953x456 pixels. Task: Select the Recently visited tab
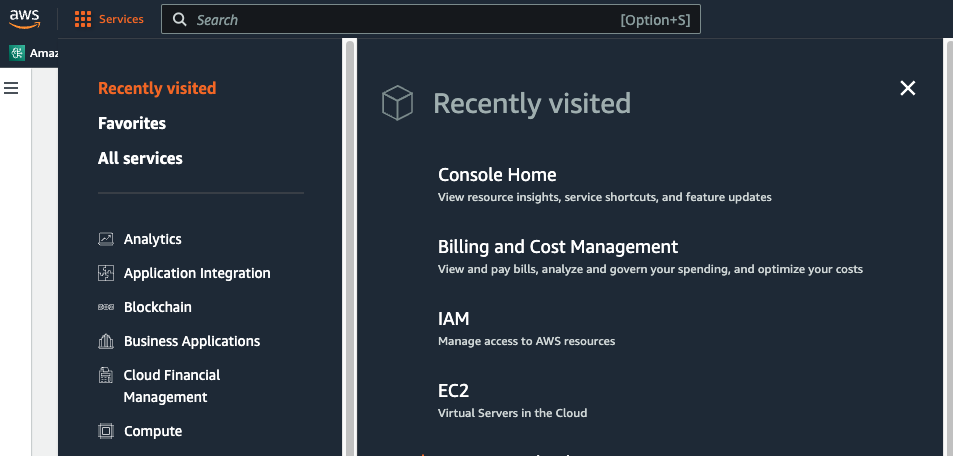point(157,88)
